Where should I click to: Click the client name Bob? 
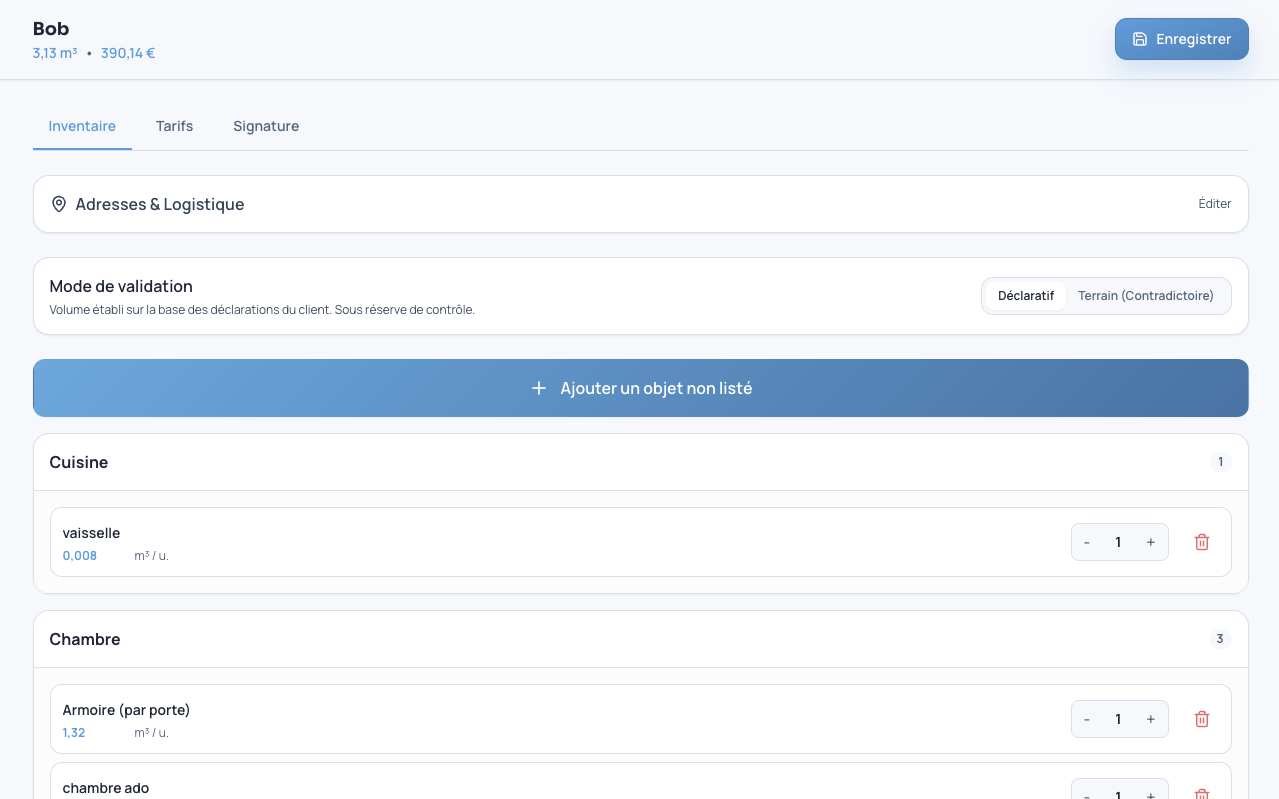click(51, 29)
